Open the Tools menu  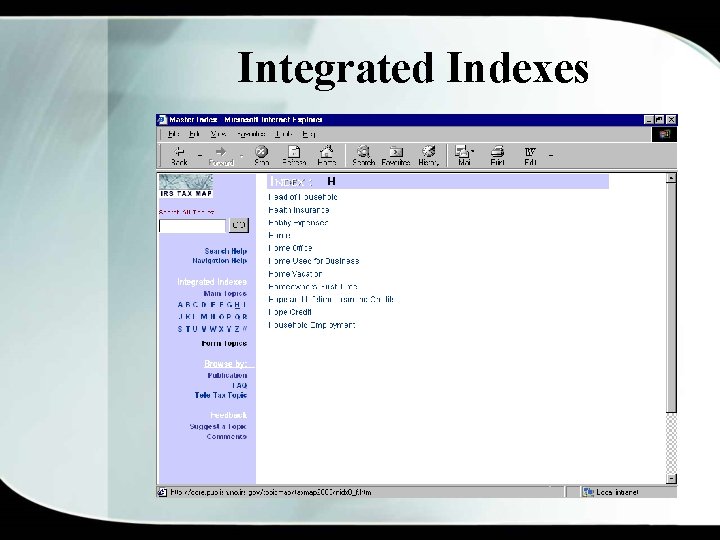click(284, 134)
